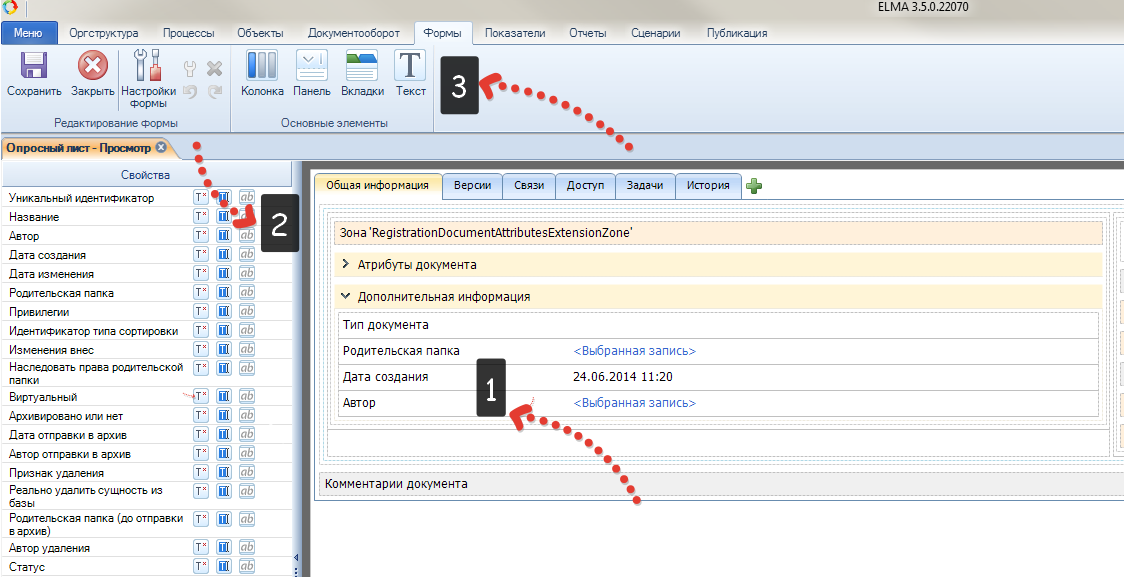Image resolution: width=1124 pixels, height=577 pixels.
Task: Open Настройки формы tools icon
Action: (148, 68)
